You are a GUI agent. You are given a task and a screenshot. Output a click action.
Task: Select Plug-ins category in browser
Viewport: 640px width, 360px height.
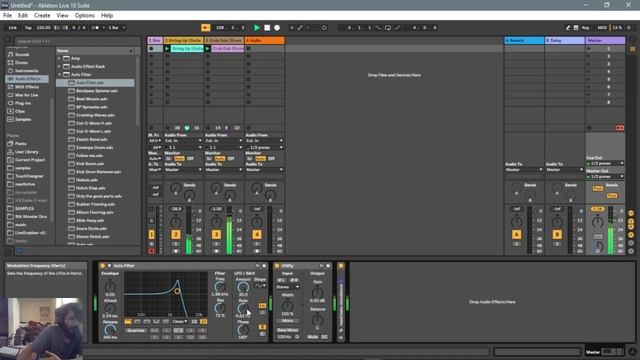[23, 103]
